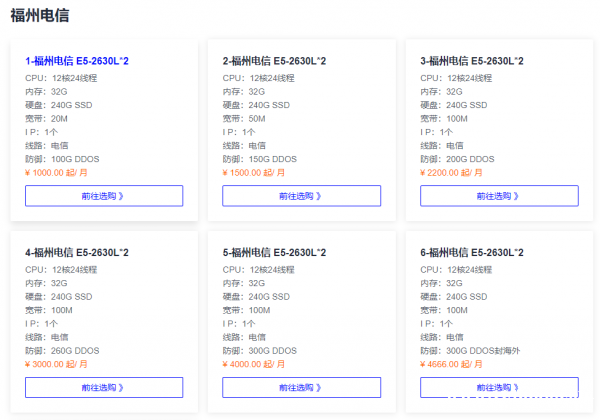Click the ¥4000.00 起/月 price text
The width and height of the screenshot is (600, 420).
[254, 365]
